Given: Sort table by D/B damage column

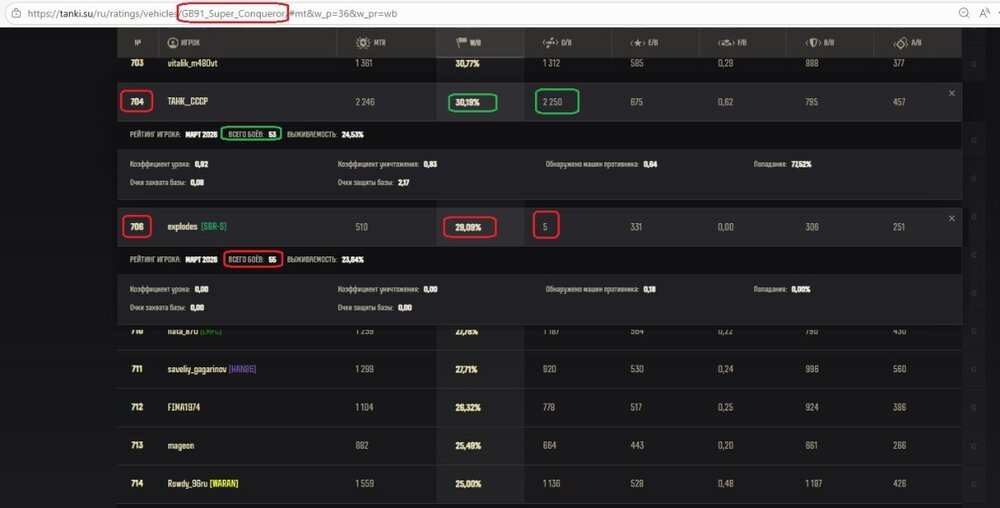Looking at the screenshot, I should pos(557,43).
